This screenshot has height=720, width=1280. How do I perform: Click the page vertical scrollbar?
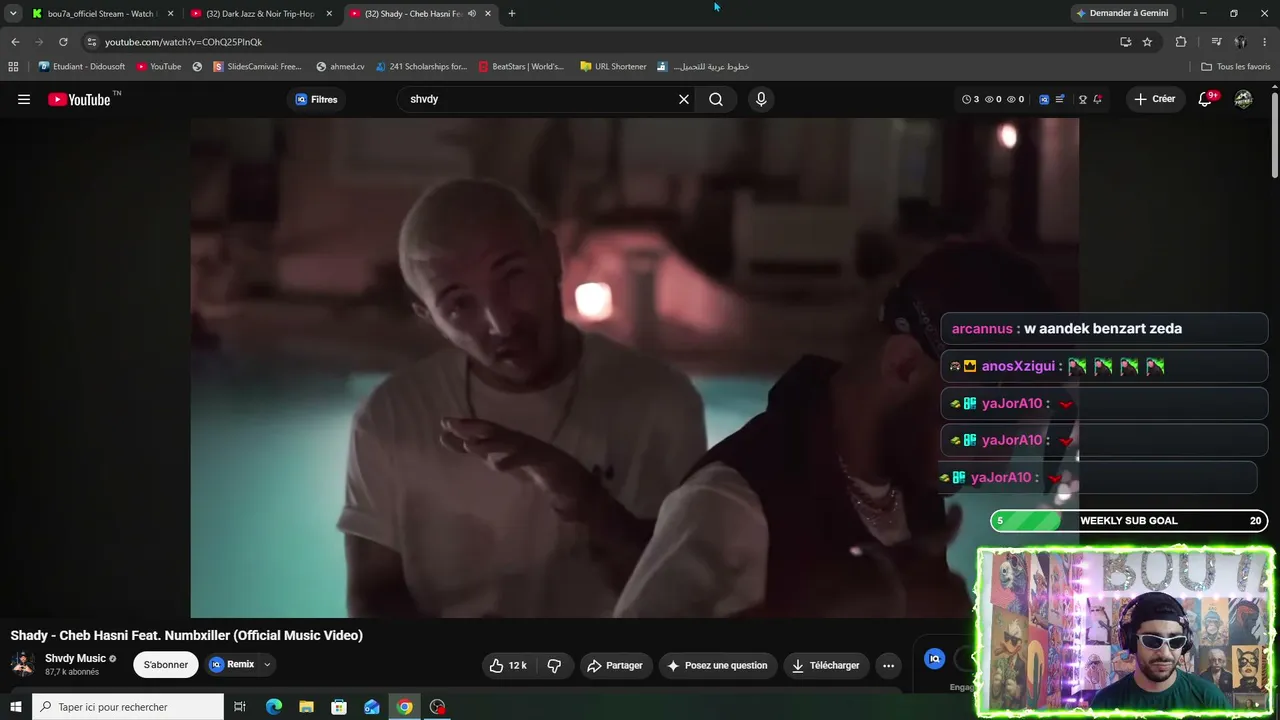pos(1275,135)
